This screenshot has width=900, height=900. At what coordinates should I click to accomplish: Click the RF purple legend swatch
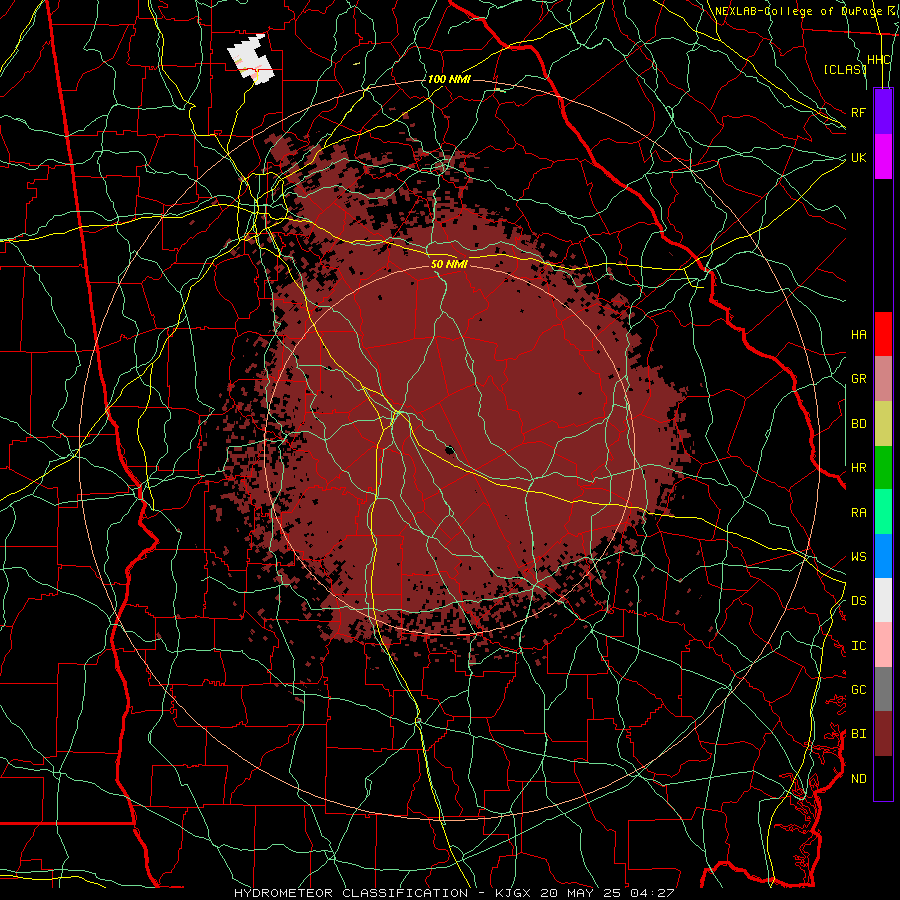coord(883,112)
